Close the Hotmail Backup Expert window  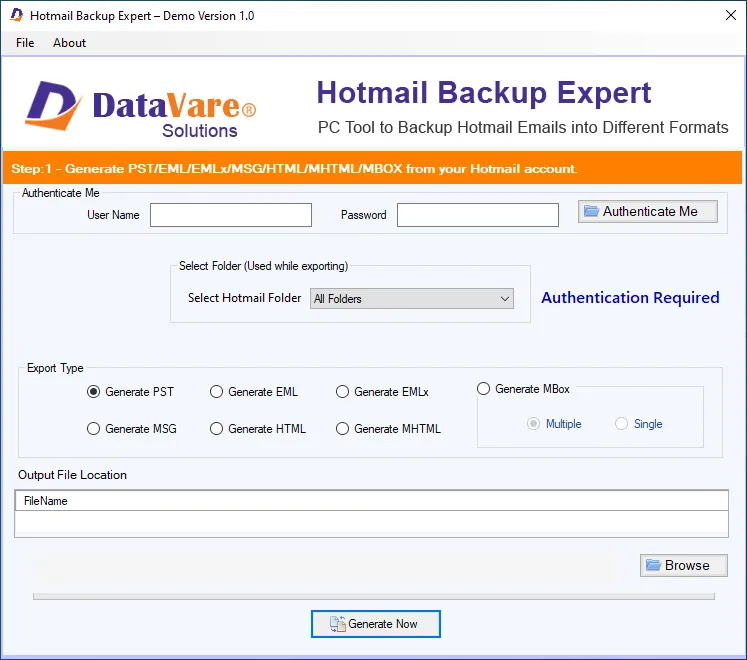(x=731, y=15)
